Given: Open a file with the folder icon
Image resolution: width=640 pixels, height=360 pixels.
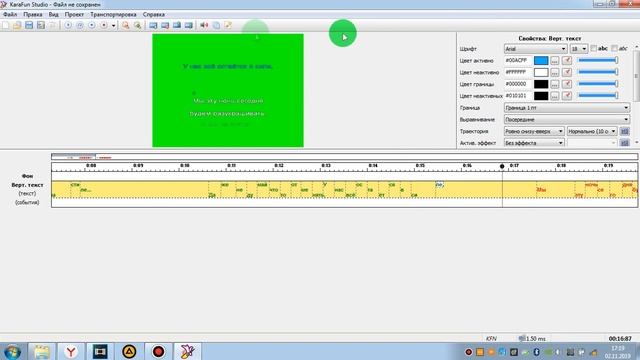Looking at the screenshot, I should click(x=17, y=25).
